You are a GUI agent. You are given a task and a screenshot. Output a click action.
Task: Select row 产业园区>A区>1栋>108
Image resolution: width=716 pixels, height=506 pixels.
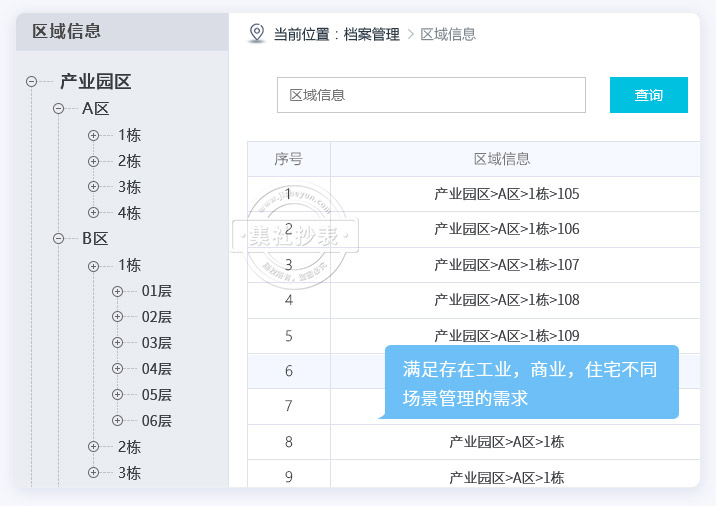pyautogui.click(x=506, y=300)
